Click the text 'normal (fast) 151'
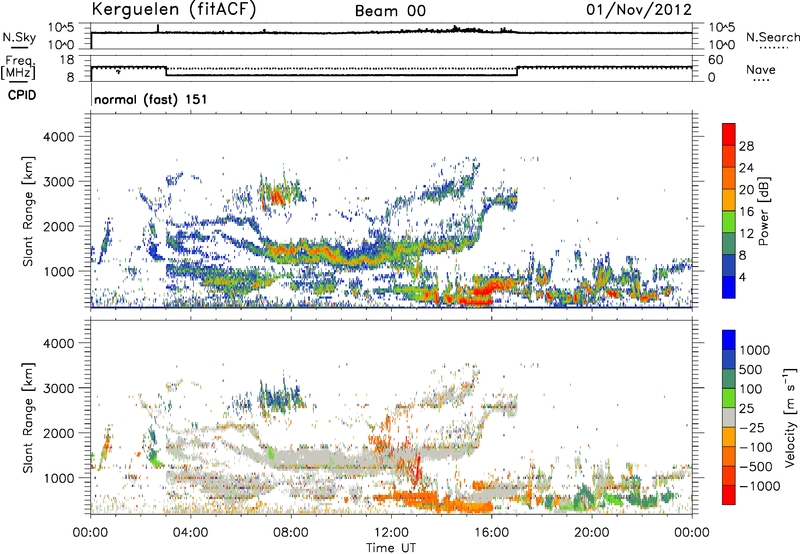This screenshot has height=554, width=800. click(x=151, y=99)
